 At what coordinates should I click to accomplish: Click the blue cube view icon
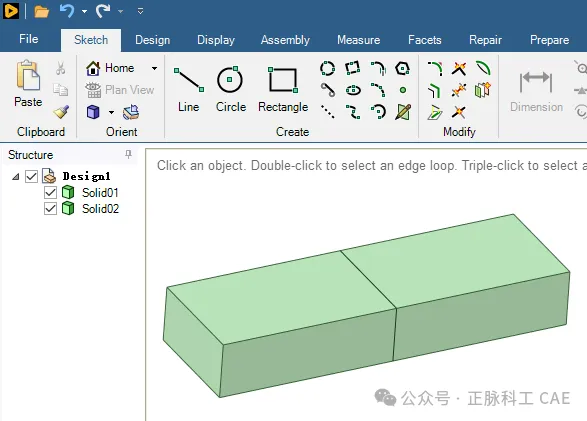[93, 112]
